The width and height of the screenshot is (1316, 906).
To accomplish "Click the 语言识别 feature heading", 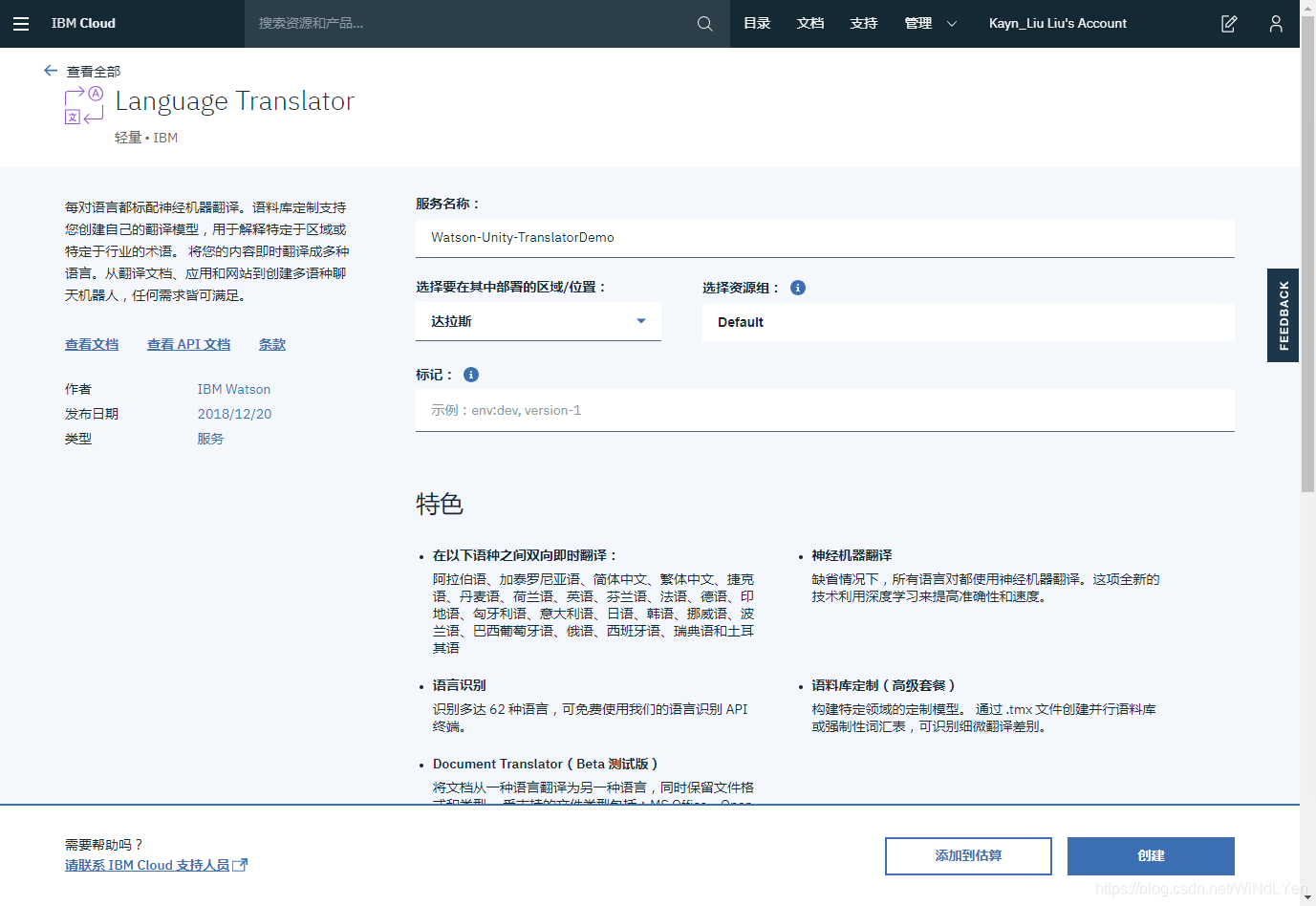I will 459,685.
